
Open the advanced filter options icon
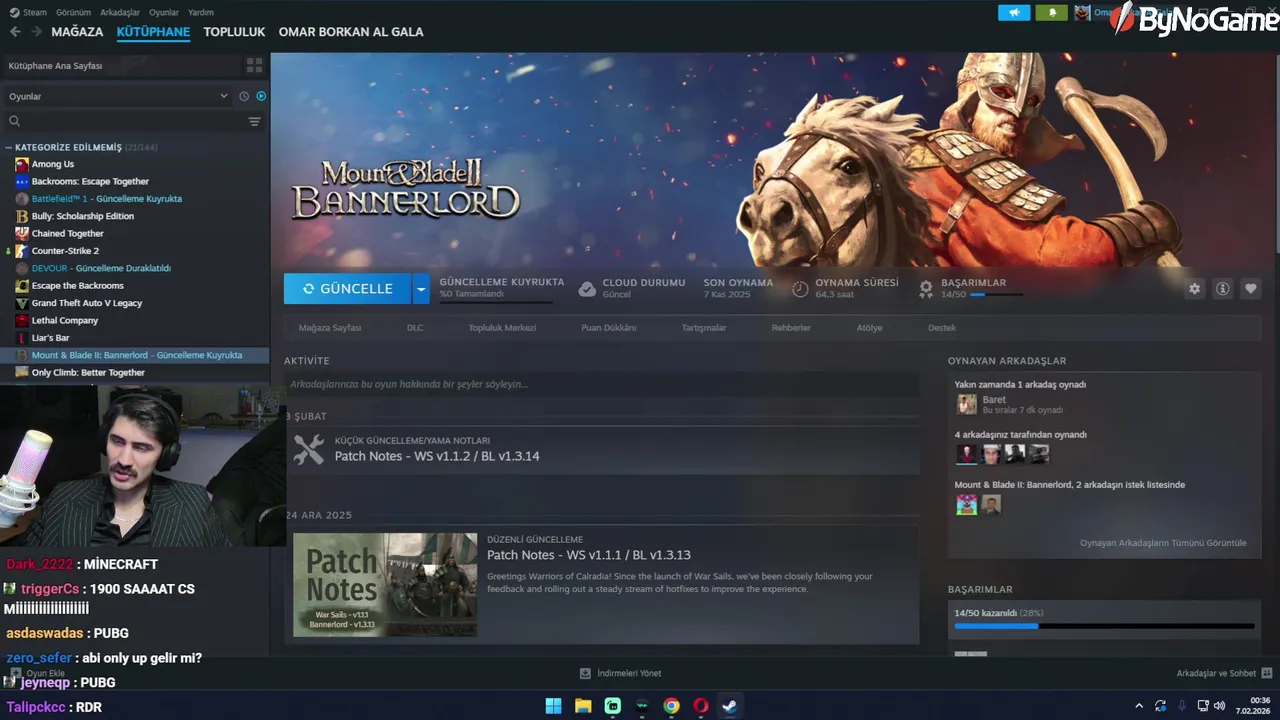click(x=254, y=121)
